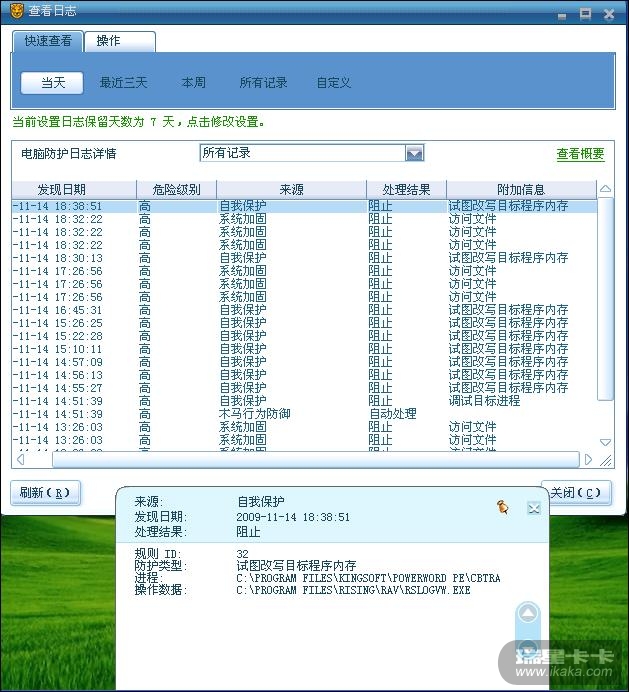
Task: Click the horizontal scrollbar thumb
Action: [x=316, y=459]
